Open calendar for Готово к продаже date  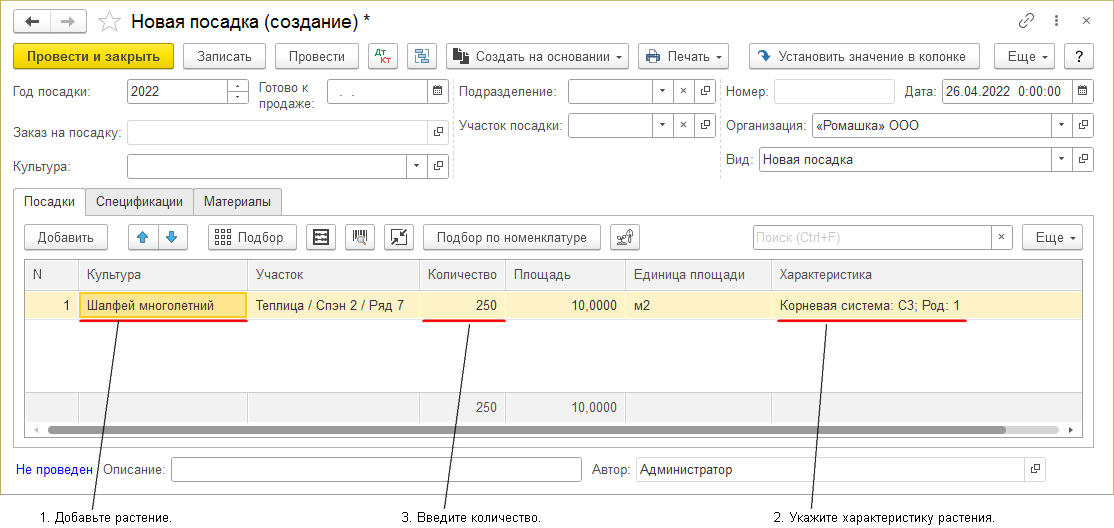pyautogui.click(x=438, y=91)
